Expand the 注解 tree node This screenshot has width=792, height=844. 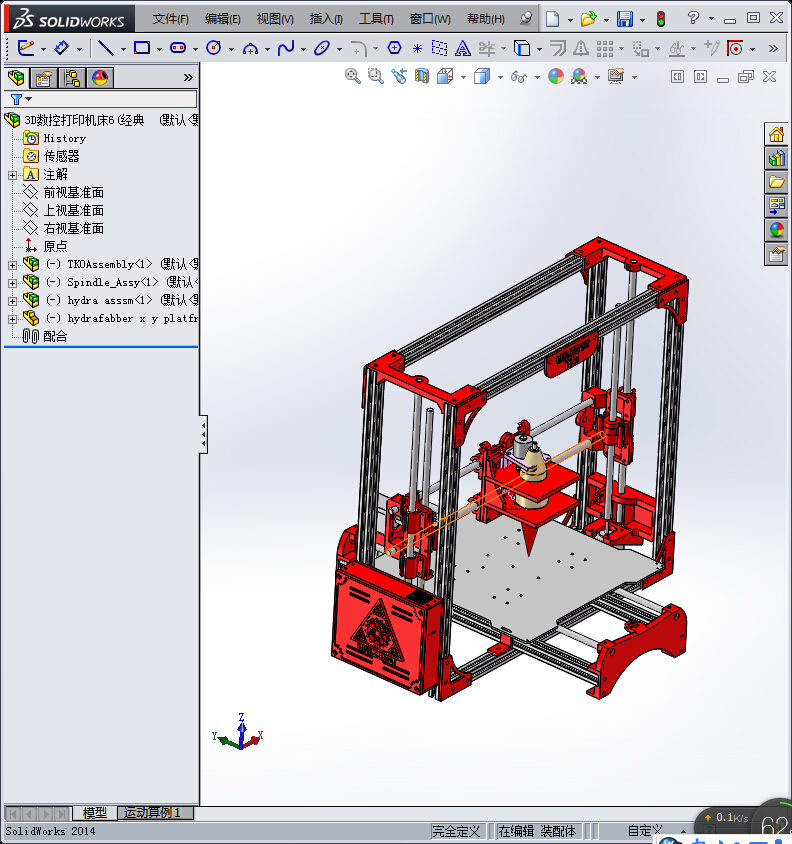[x=12, y=175]
